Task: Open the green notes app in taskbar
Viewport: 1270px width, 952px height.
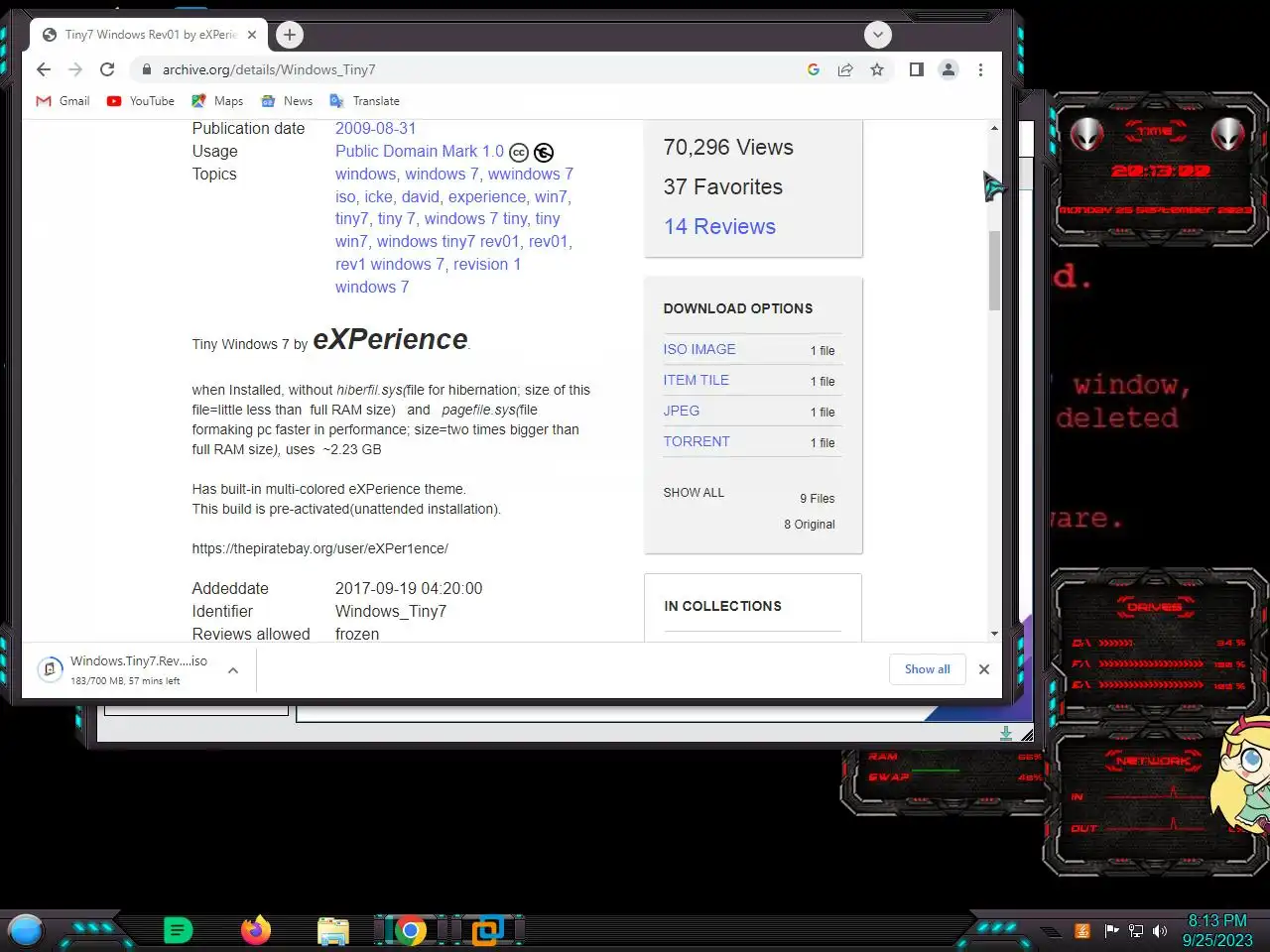Action: coord(178,930)
